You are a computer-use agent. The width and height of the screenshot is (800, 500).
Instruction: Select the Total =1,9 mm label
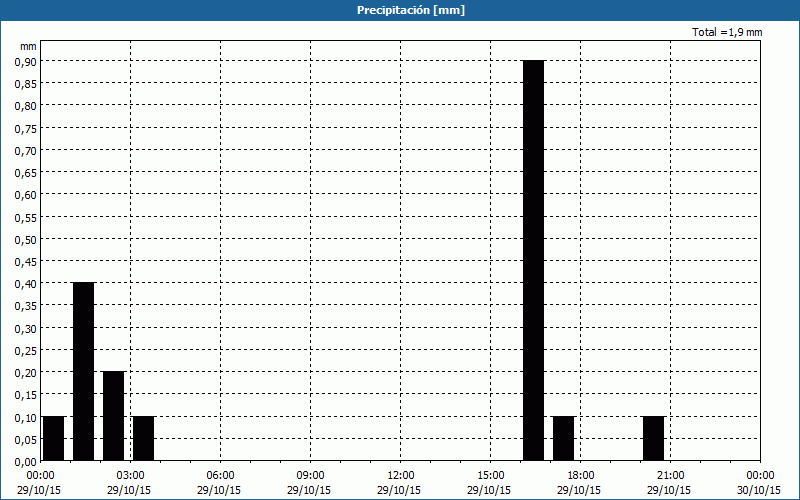coord(727,32)
